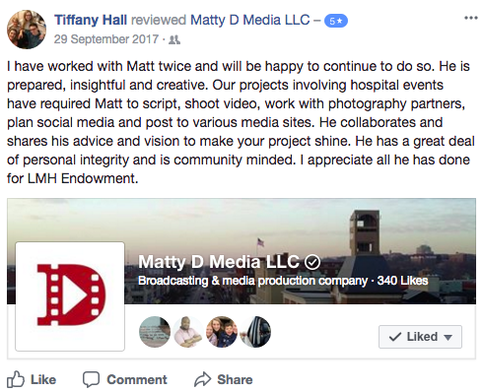Click the 29 September 2017 timestamp

(106, 39)
